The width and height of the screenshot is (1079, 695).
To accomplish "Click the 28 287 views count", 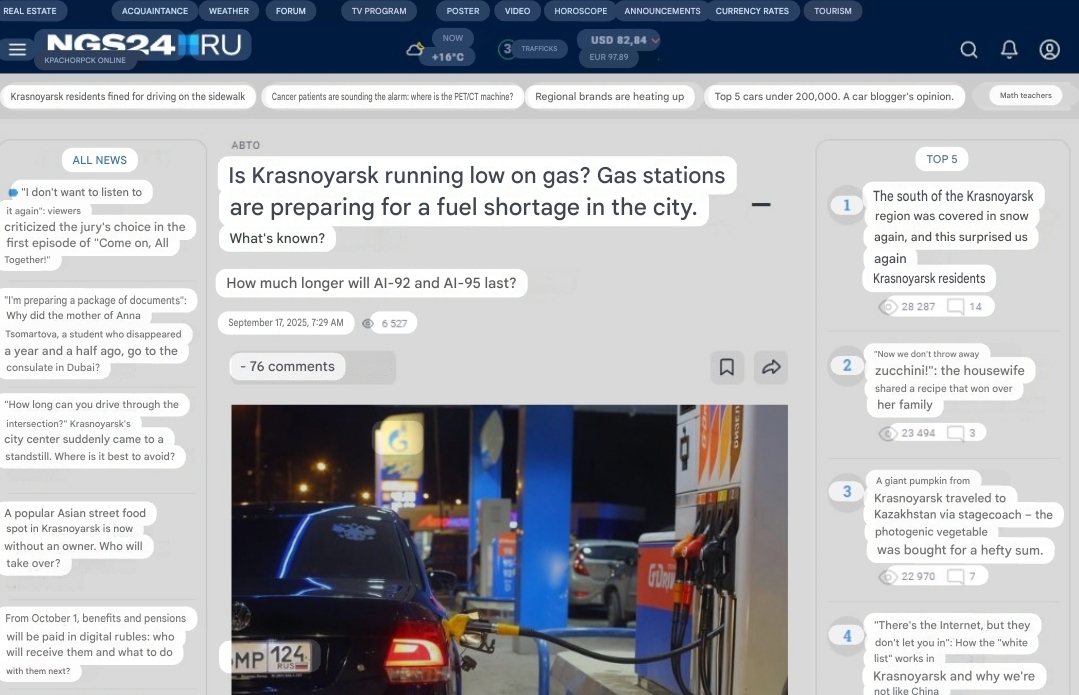I will tap(918, 306).
